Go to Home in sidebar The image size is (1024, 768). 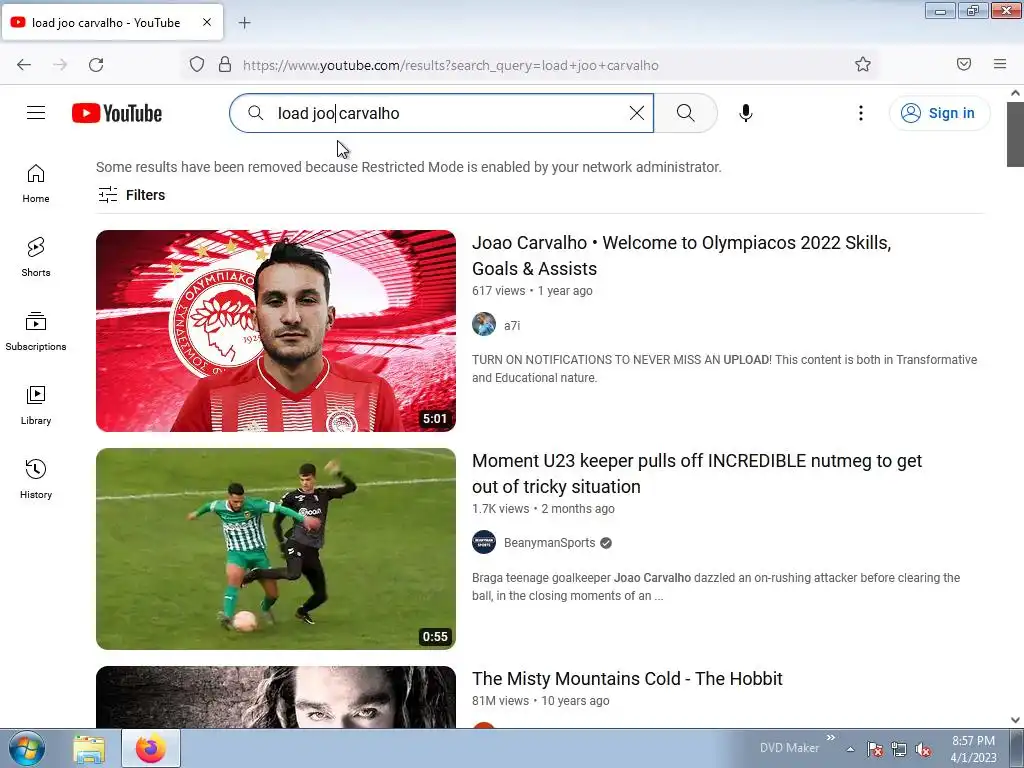pyautogui.click(x=36, y=184)
